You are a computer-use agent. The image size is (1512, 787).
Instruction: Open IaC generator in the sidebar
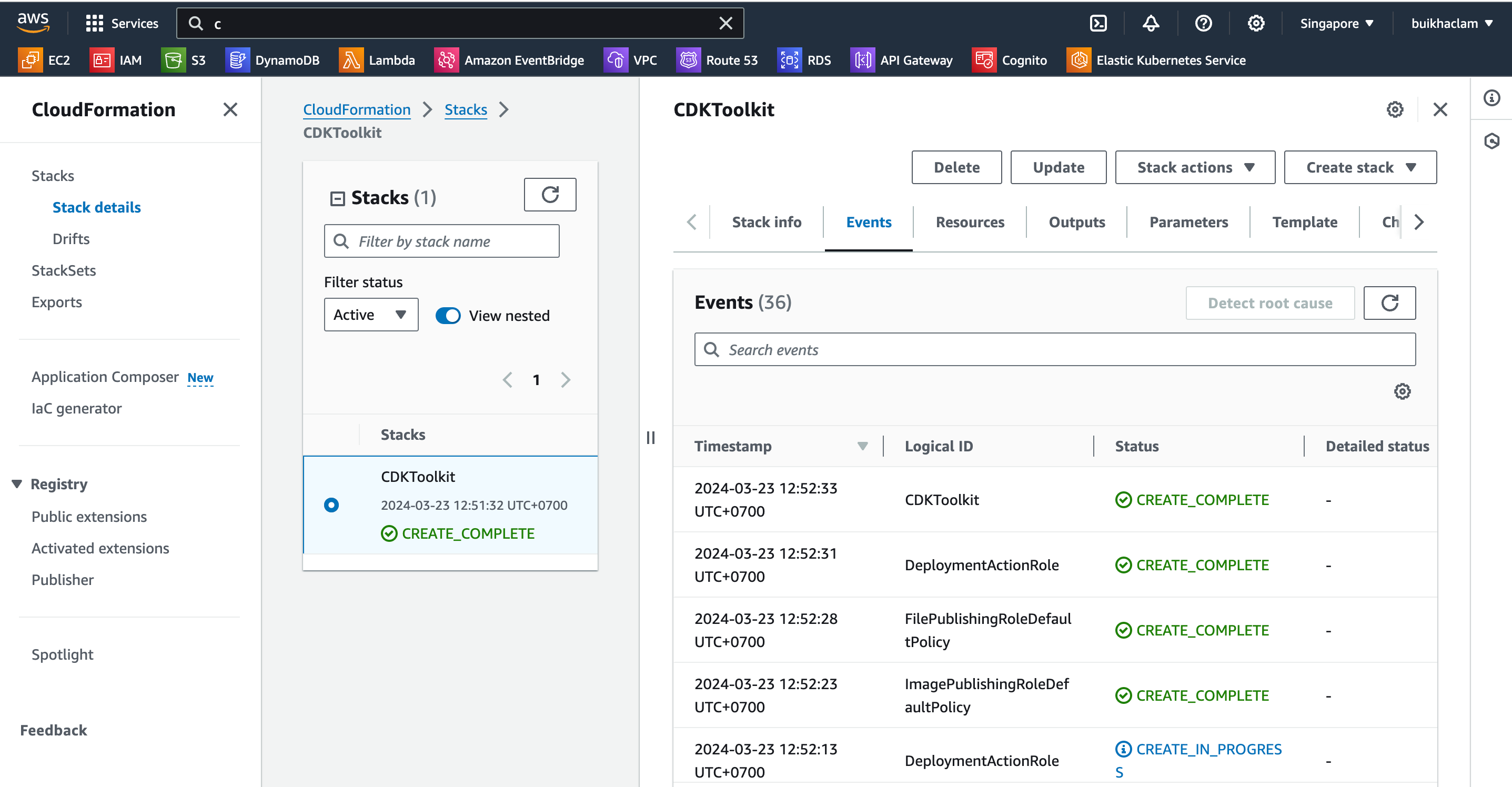76,408
